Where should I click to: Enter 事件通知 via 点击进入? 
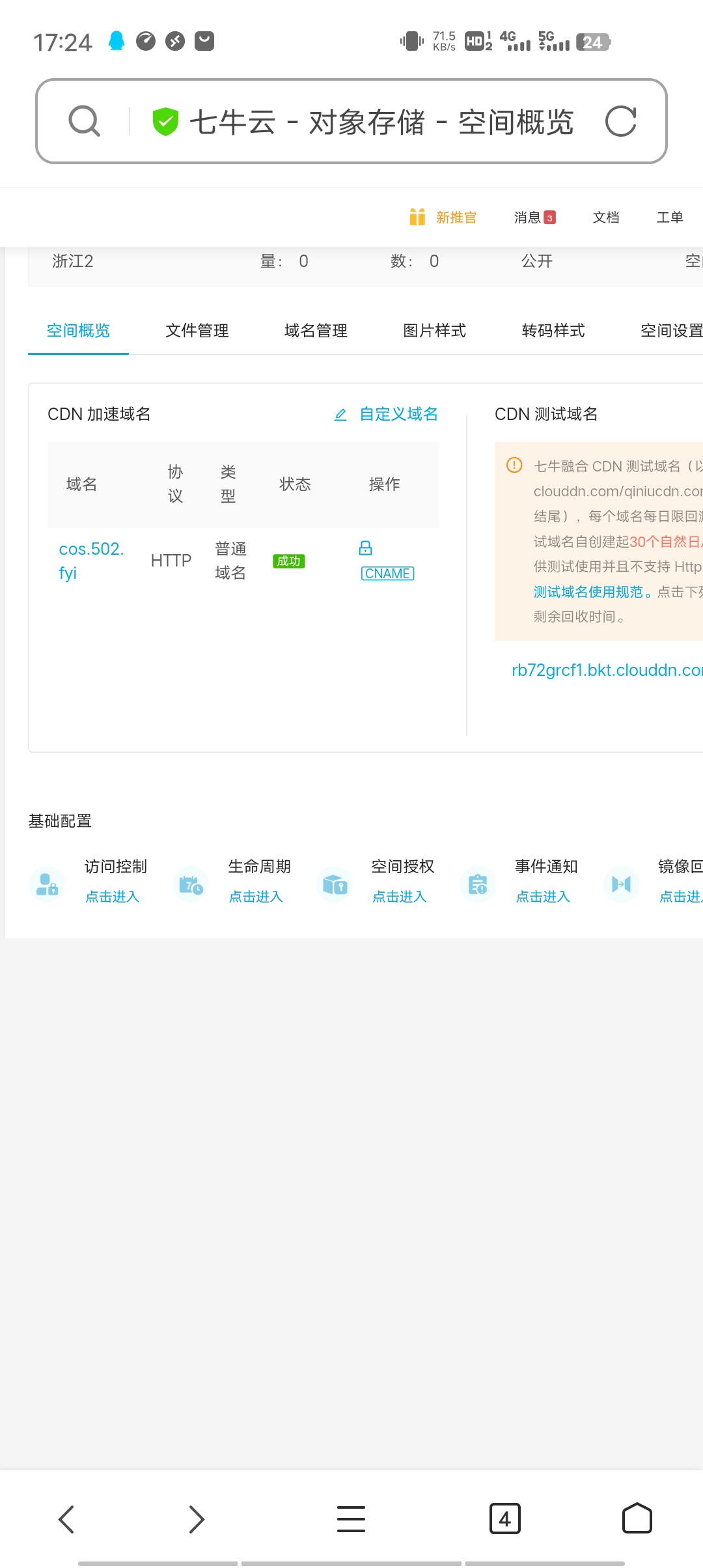tap(543, 897)
